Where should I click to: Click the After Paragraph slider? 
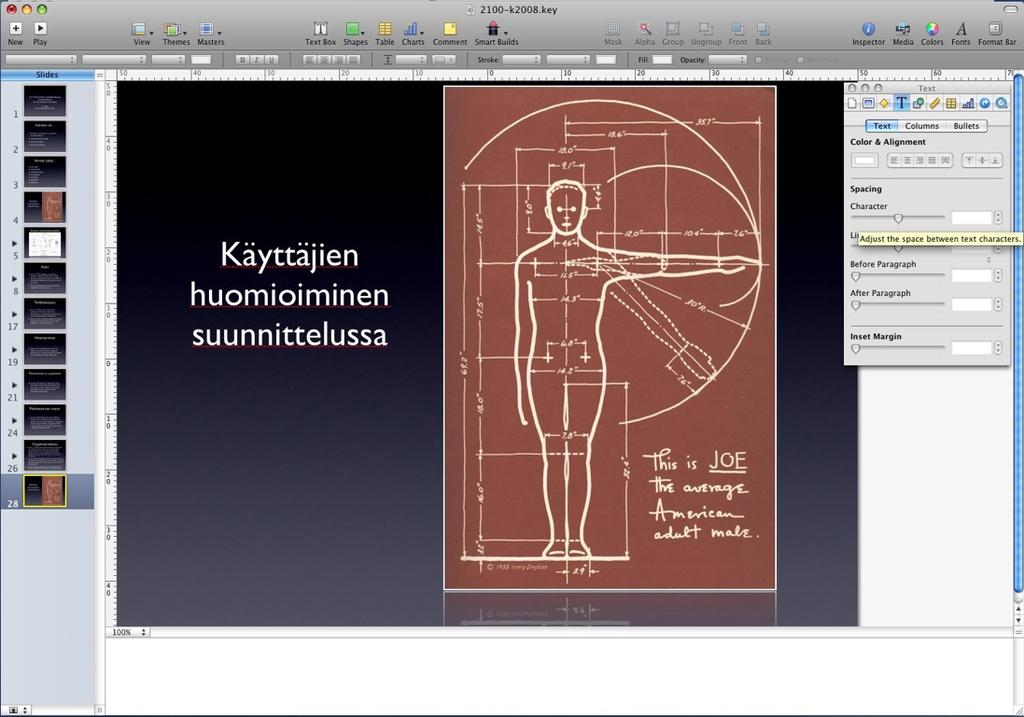click(898, 305)
